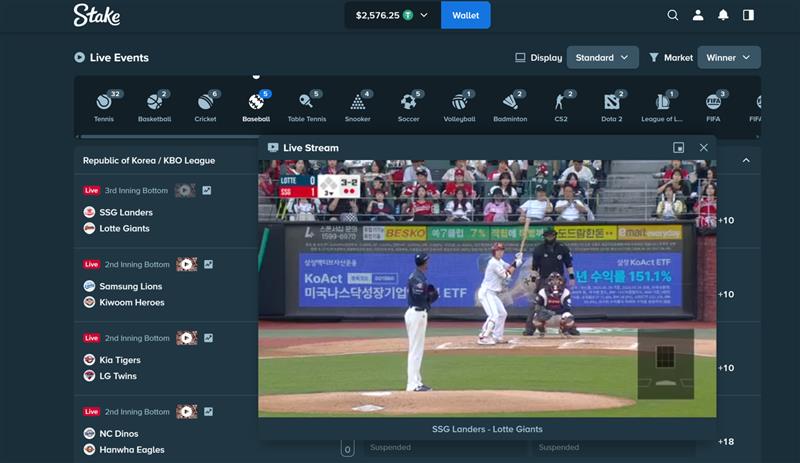Open stats icon for NC Dinos match
Image resolution: width=800 pixels, height=463 pixels.
click(x=209, y=411)
